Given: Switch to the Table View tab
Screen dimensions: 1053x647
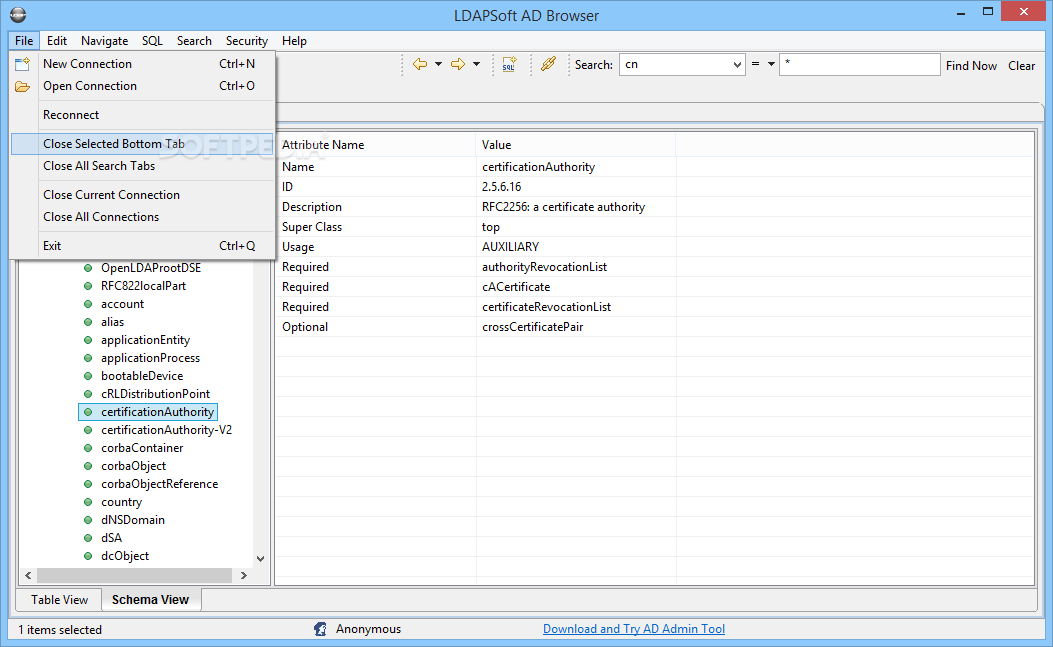Looking at the screenshot, I should (59, 599).
